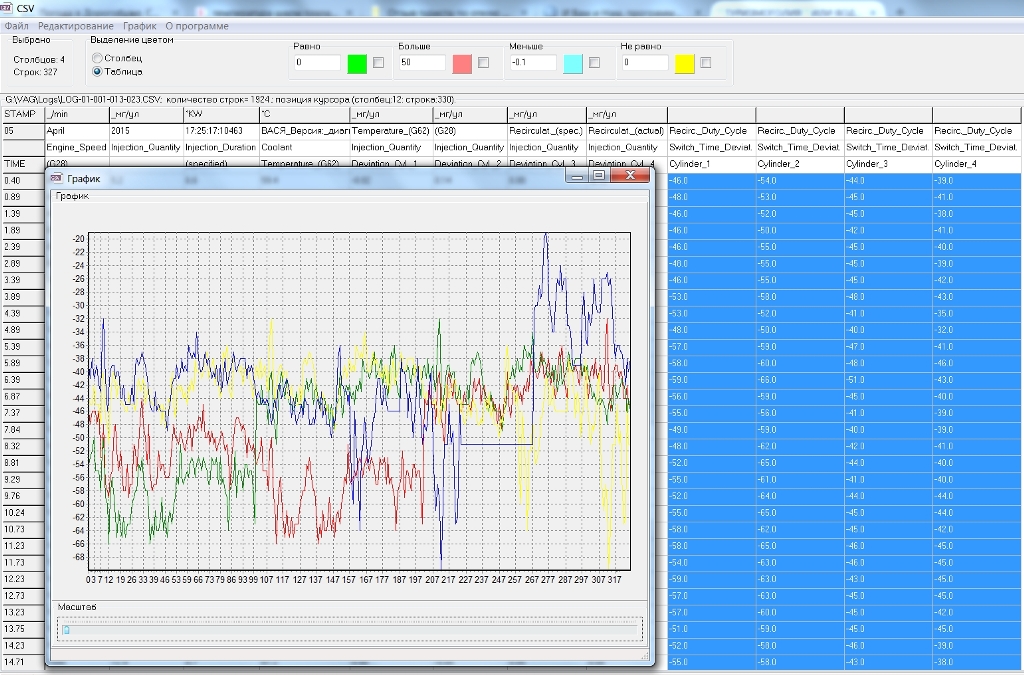This screenshot has height=675, width=1024.
Task: Click the Cylinder_1 header cell
Action: coord(711,164)
